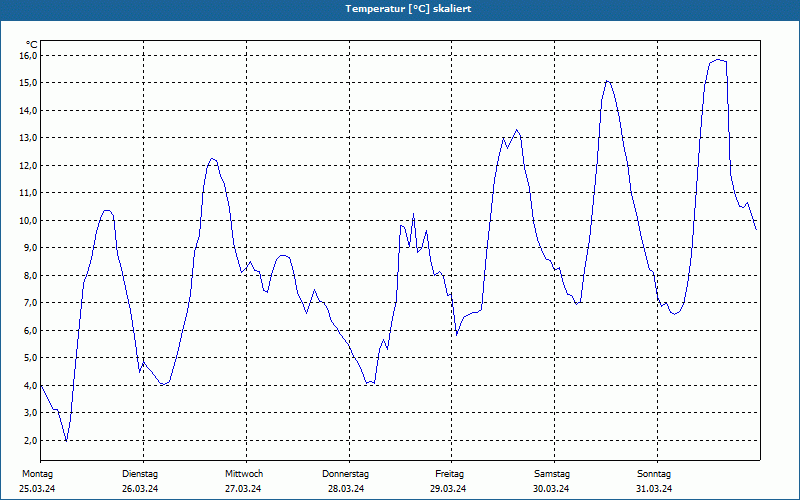Select the Sonntag day label

click(654, 474)
